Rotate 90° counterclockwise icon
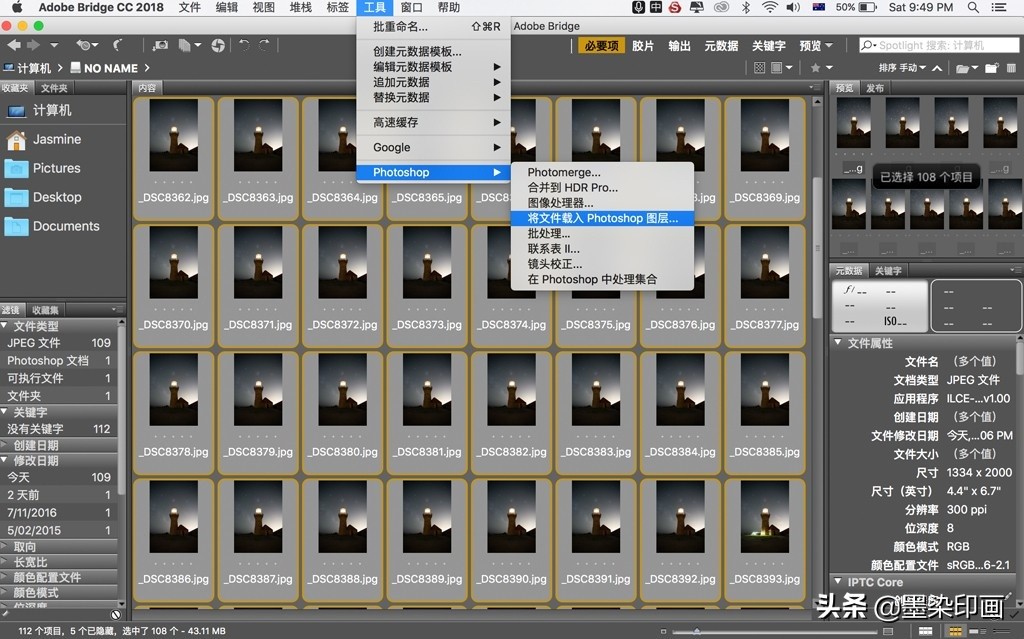1024x639 pixels. tap(243, 45)
